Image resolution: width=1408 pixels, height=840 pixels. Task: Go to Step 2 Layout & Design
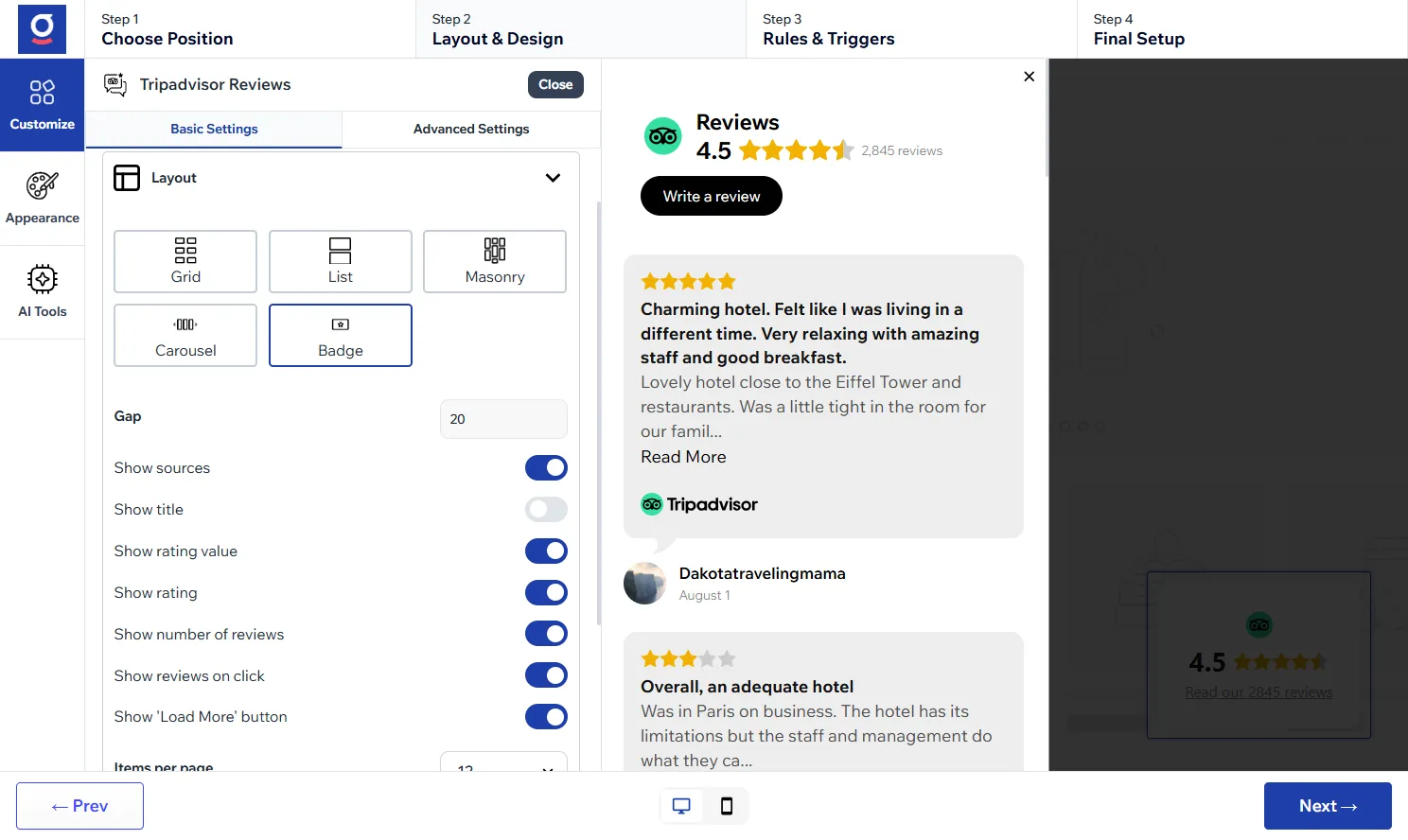click(581, 29)
